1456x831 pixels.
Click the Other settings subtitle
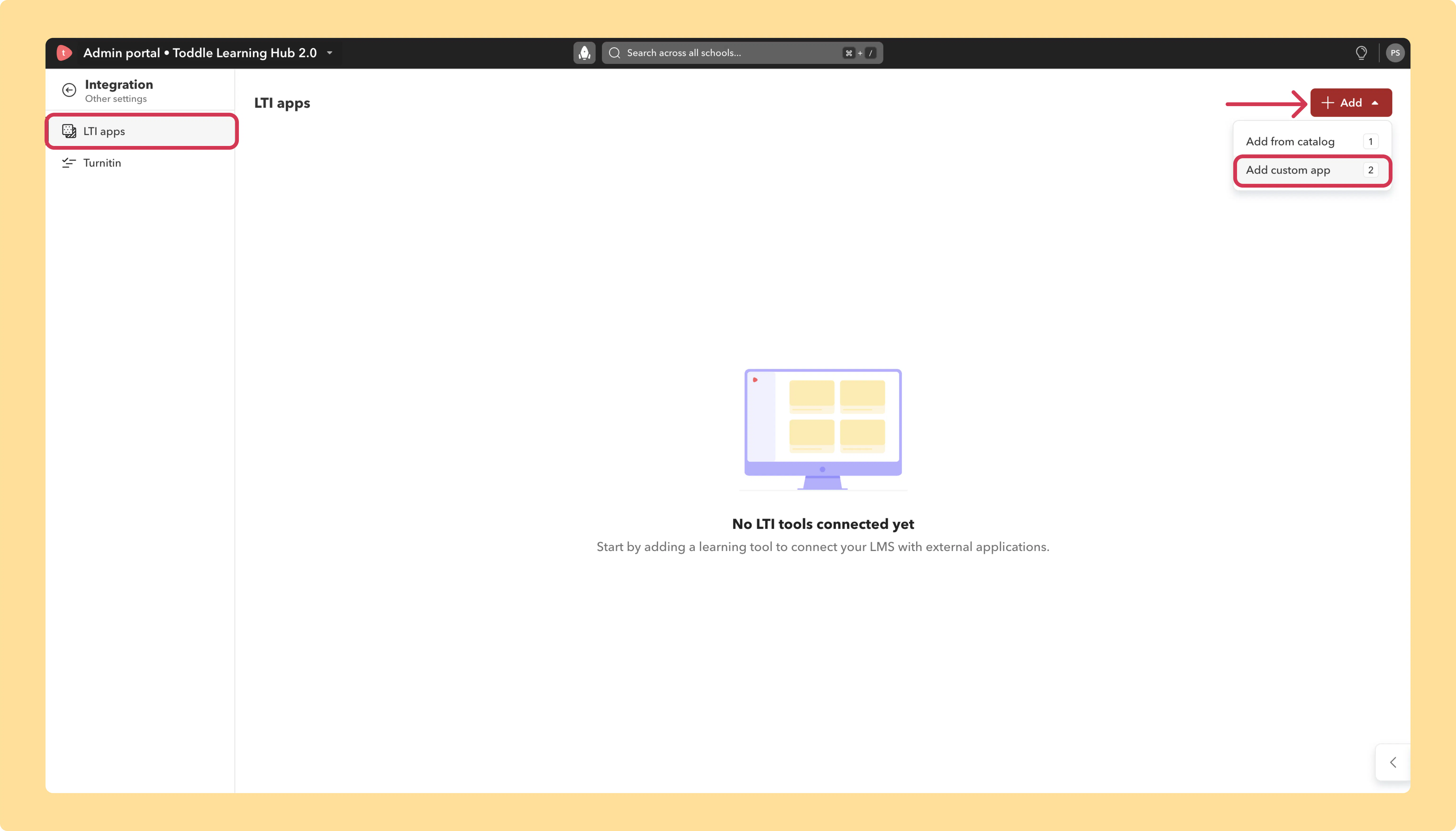coord(116,99)
